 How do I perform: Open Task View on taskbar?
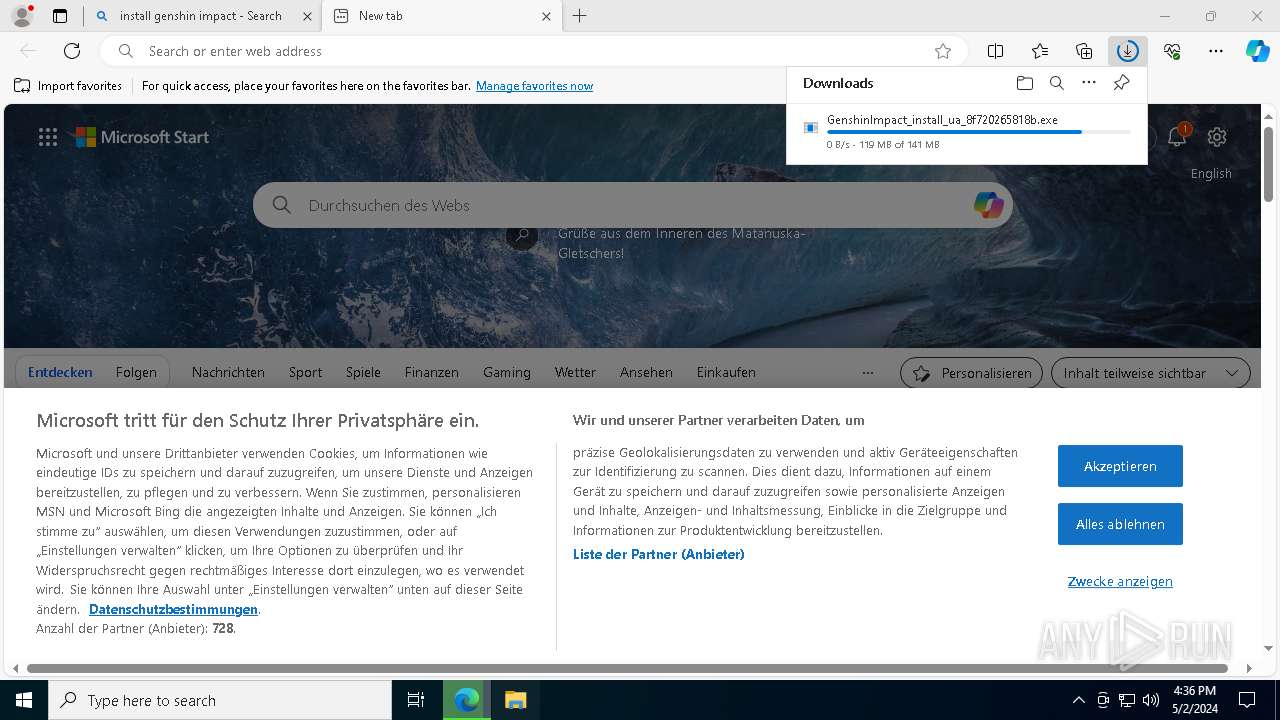(416, 700)
